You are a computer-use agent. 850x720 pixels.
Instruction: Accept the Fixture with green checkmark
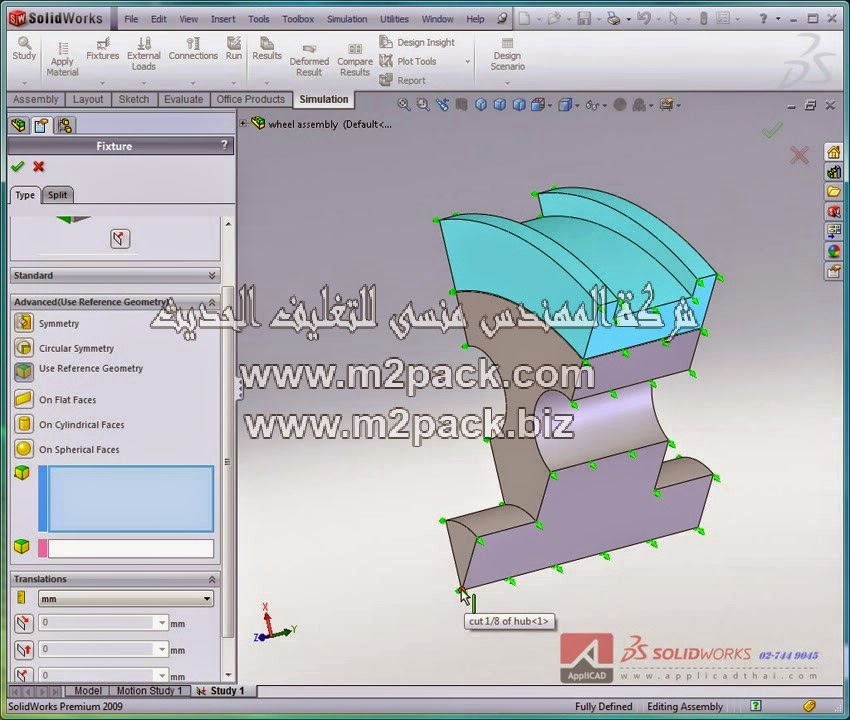17,166
